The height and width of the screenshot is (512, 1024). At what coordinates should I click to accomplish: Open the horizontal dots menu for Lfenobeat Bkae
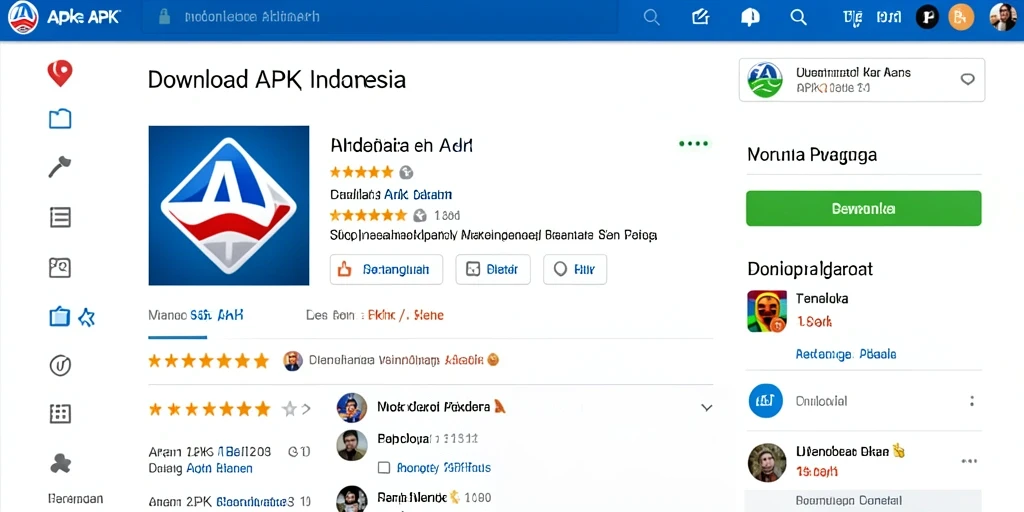(x=969, y=461)
